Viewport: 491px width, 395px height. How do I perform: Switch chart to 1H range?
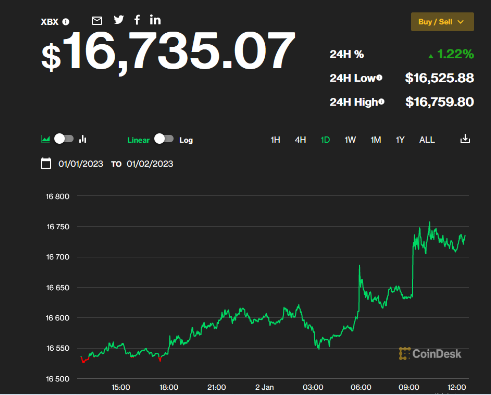275,140
